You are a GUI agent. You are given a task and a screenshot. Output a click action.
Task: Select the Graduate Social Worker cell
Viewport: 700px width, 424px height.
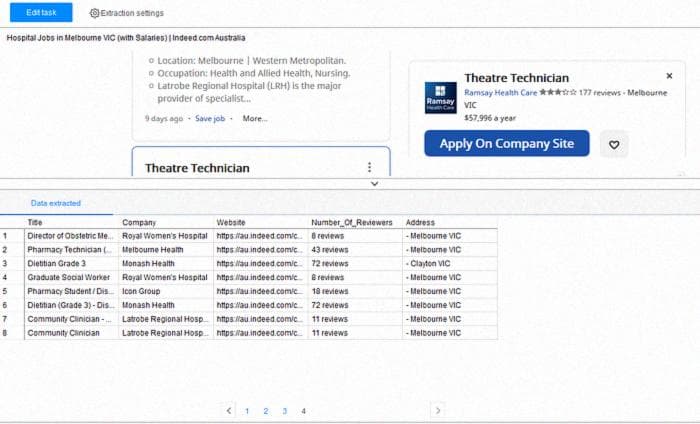pos(71,278)
